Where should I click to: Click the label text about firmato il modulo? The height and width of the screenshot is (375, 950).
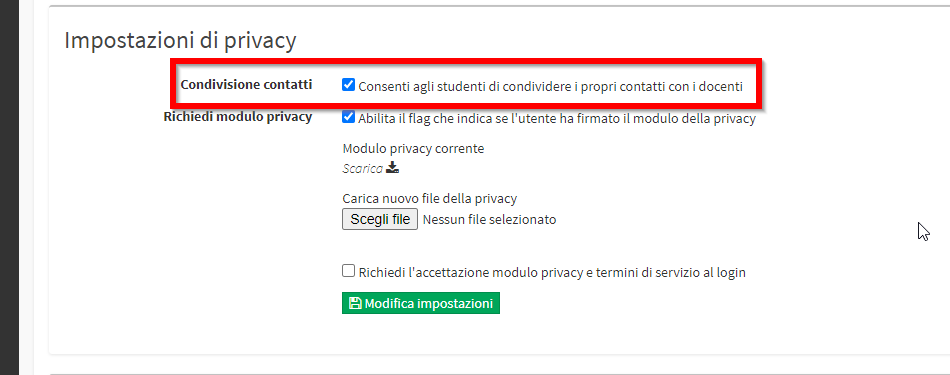[x=557, y=119]
